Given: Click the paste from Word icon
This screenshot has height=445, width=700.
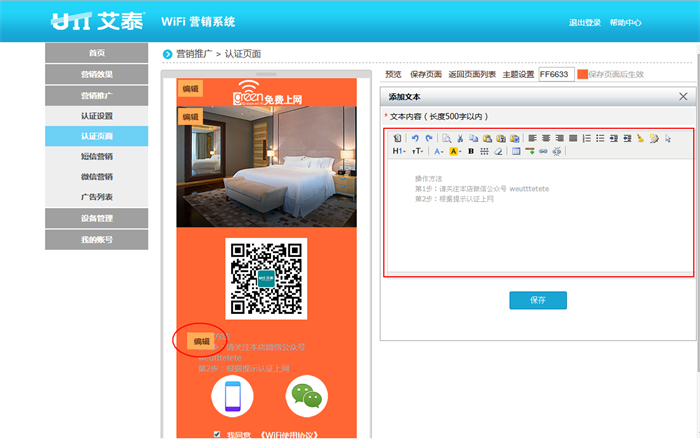Looking at the screenshot, I should 515,138.
